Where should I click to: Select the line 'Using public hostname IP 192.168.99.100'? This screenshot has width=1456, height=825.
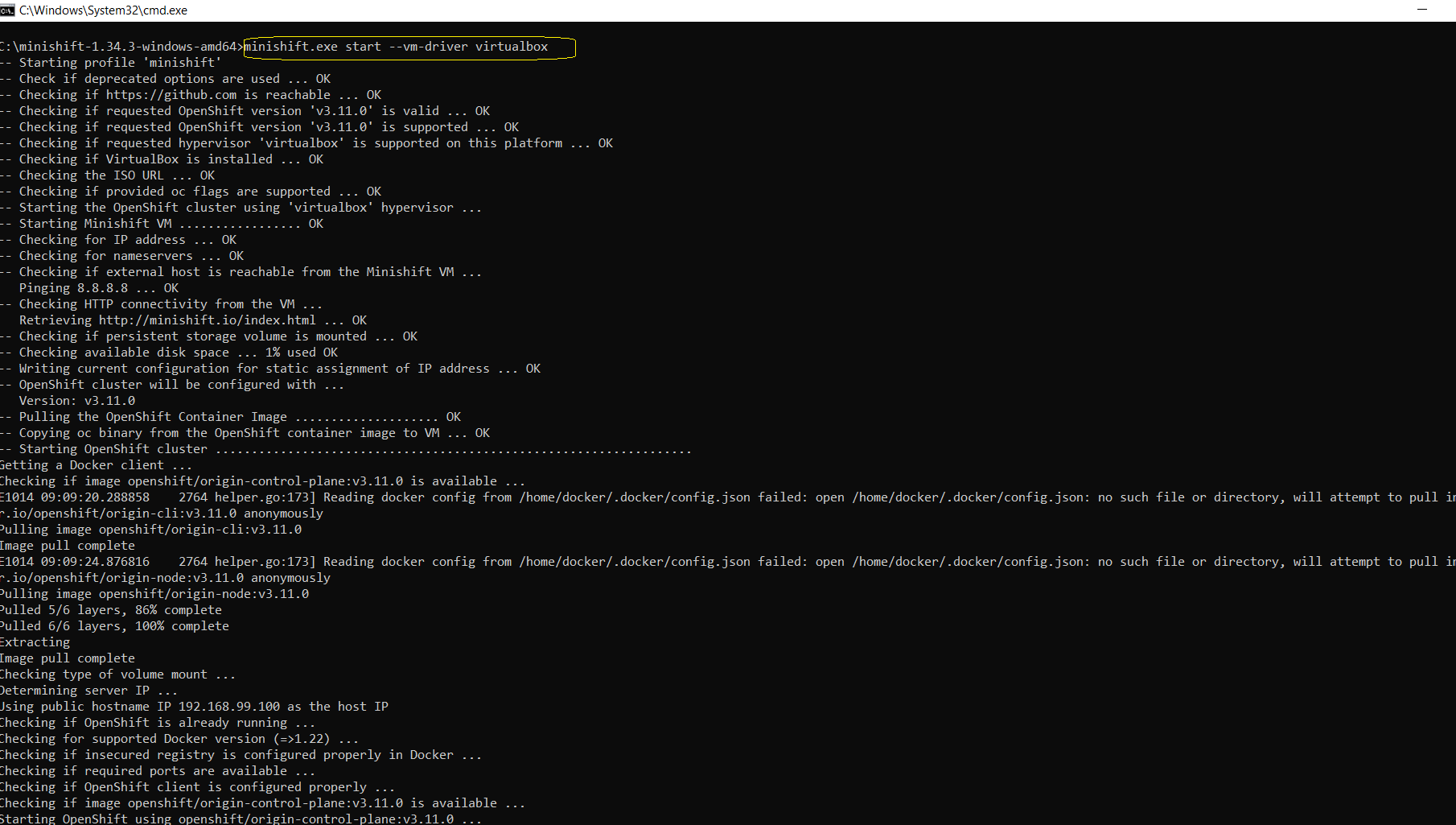pyautogui.click(x=194, y=707)
